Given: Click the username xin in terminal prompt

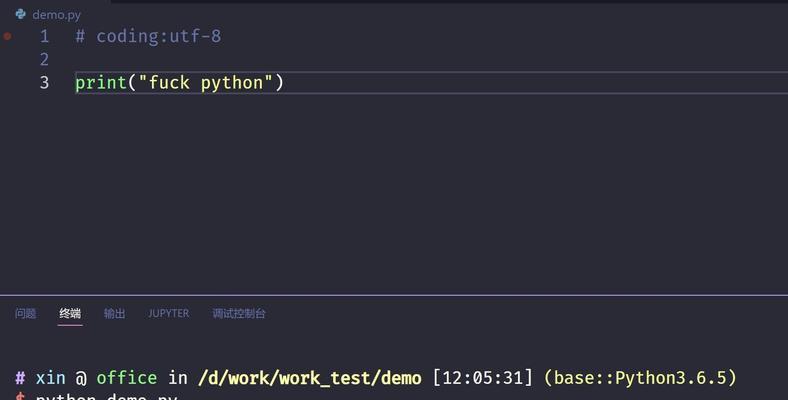Looking at the screenshot, I should coord(50,378).
